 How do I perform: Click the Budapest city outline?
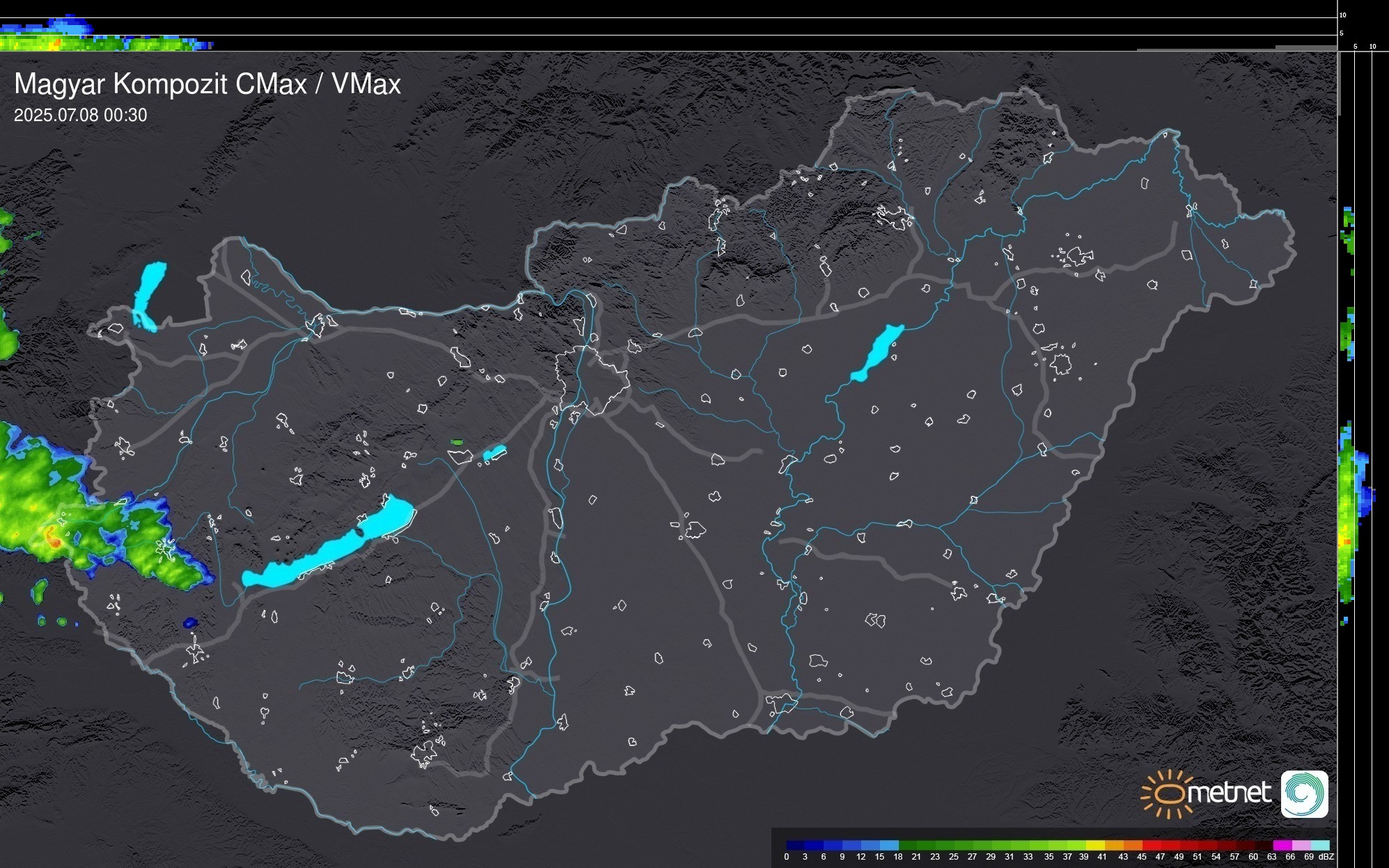(x=592, y=379)
